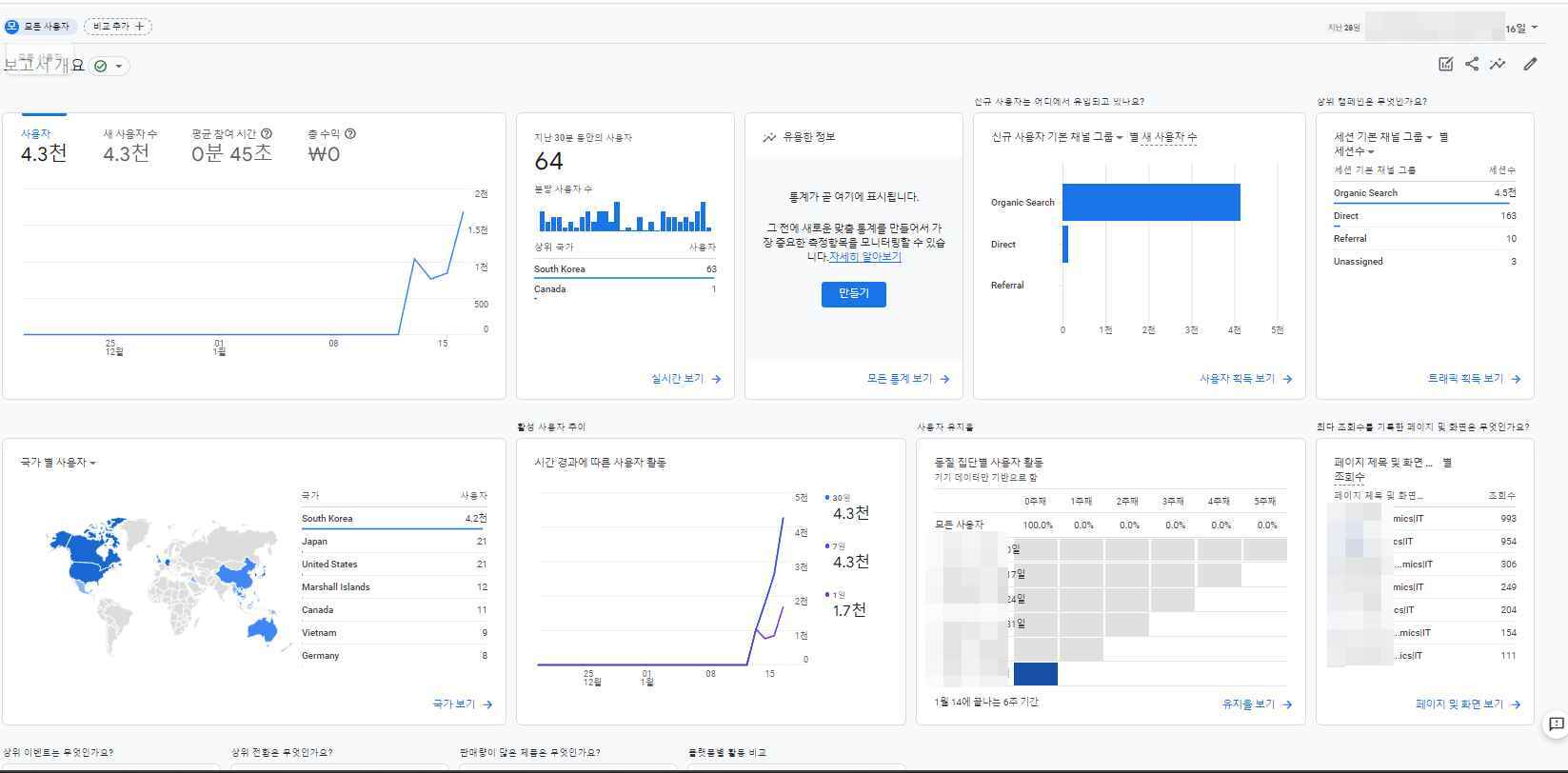The image size is (1568, 773).
Task: Open the feedback icon at right edge
Action: click(x=1556, y=724)
